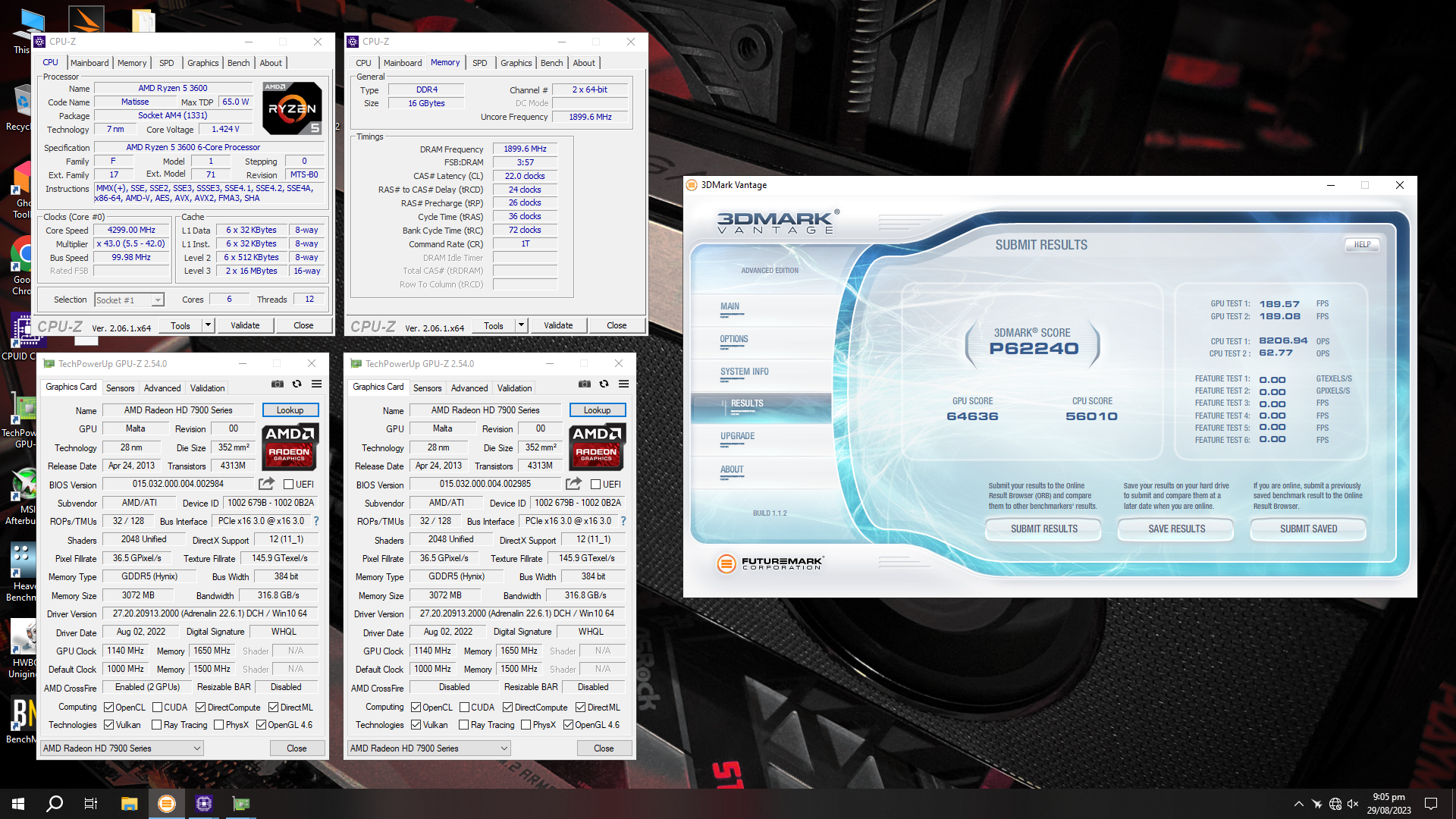The height and width of the screenshot is (819, 1456).
Task: Open GPU selector dropdown in right GPU-Z
Action: coord(429,748)
